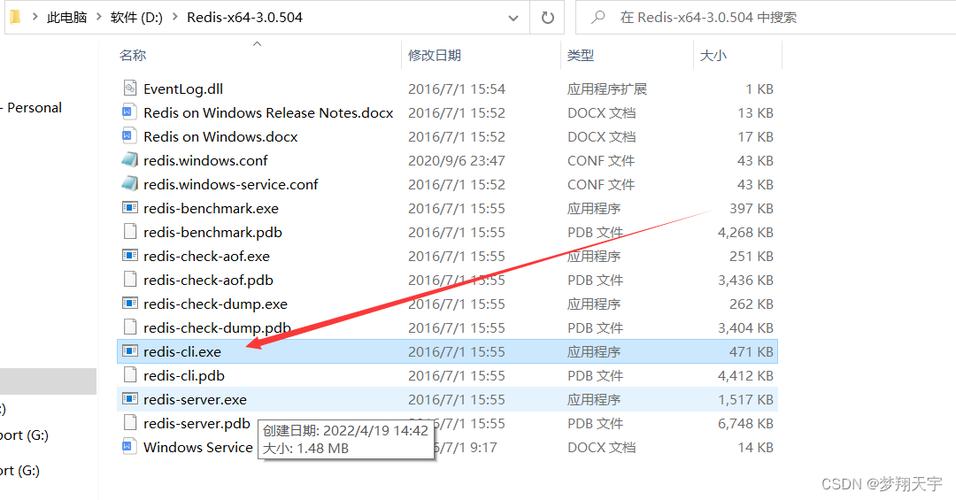Click the 2020/9/6 23:47 modified date
Screen dimensions: 956x500
pyautogui.click(x=456, y=160)
